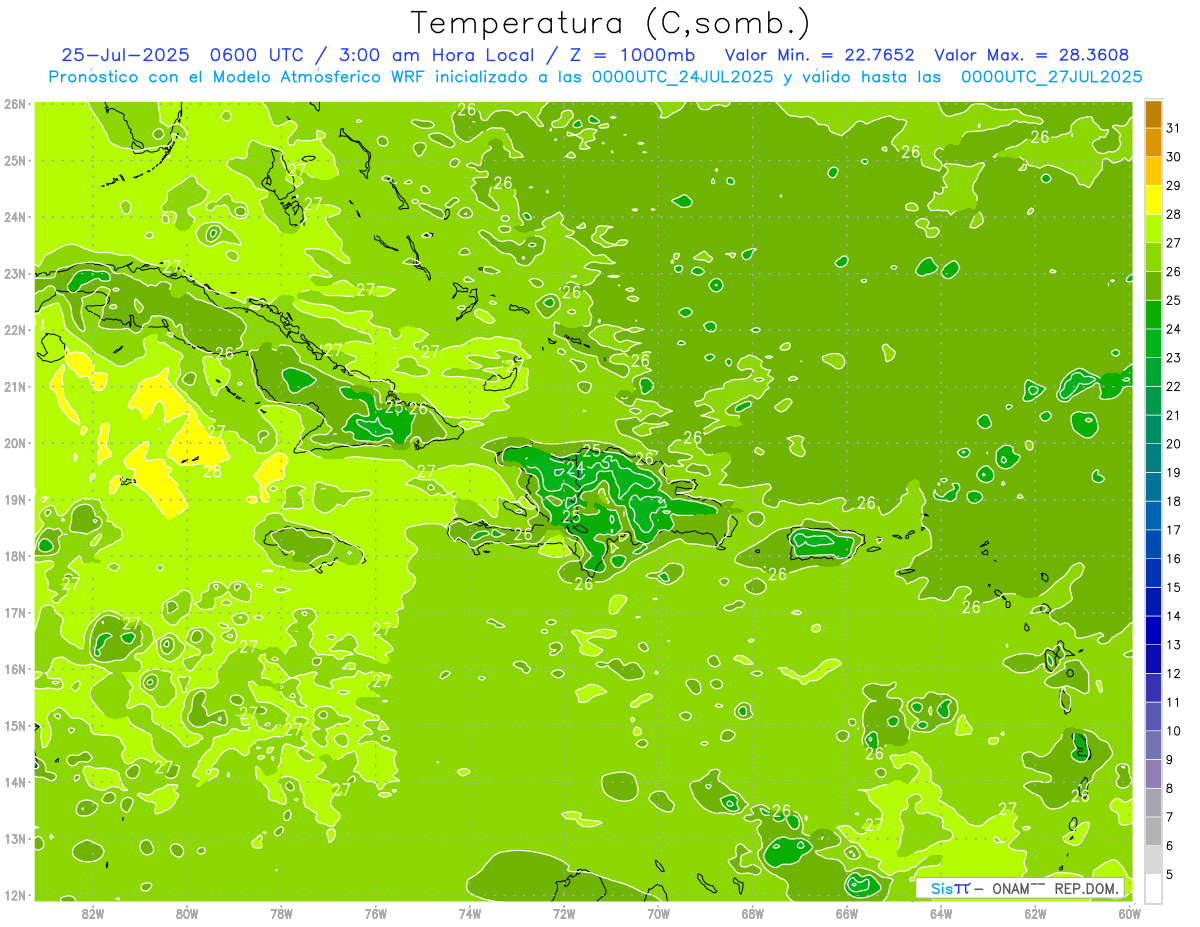Click latitude axis label '24N'

[x=14, y=217]
